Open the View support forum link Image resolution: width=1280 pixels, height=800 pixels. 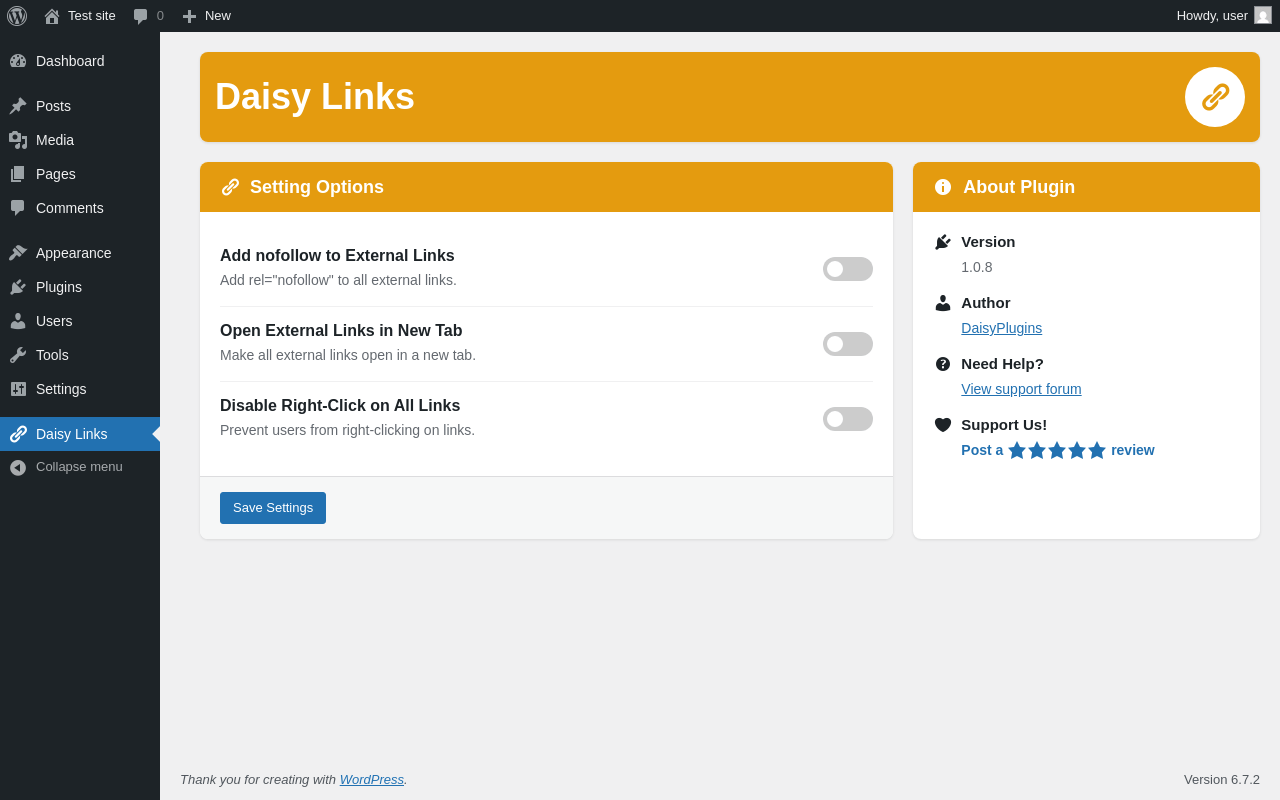pyautogui.click(x=1021, y=389)
